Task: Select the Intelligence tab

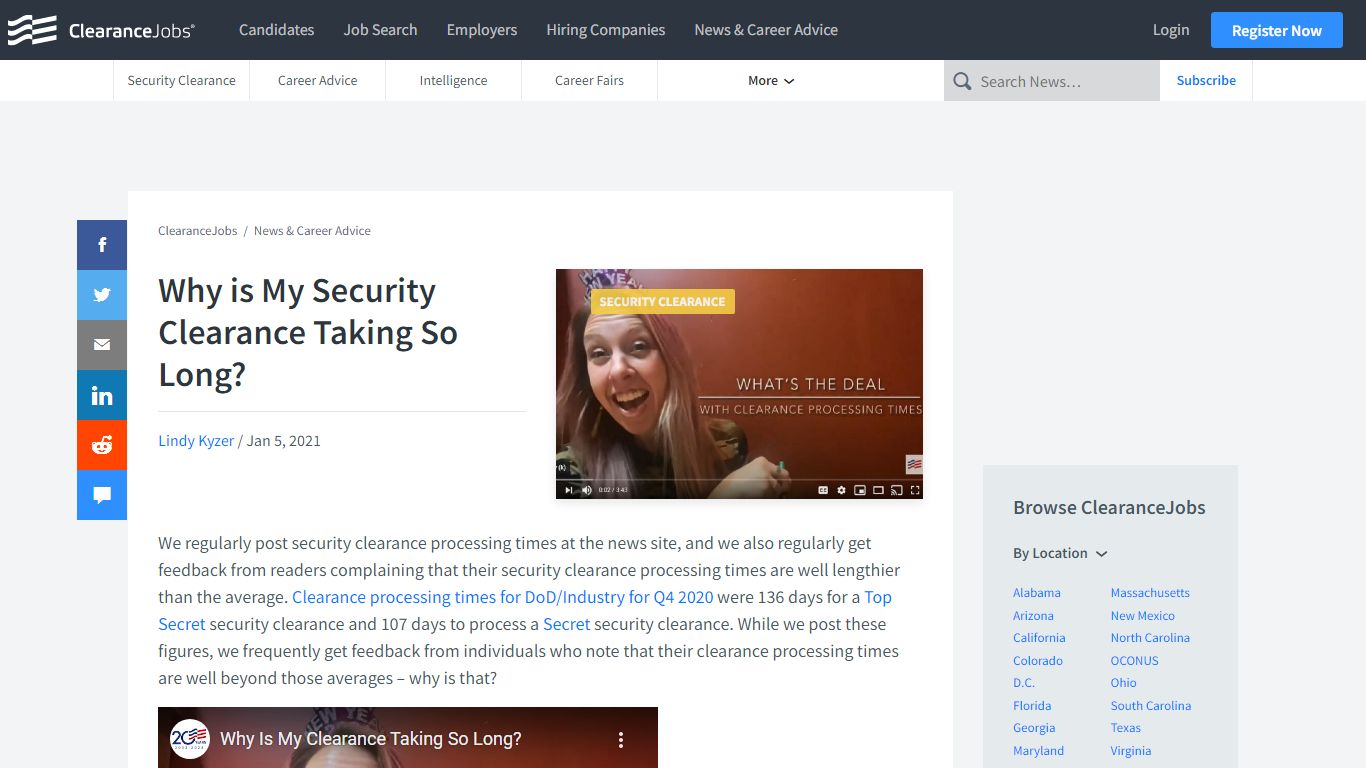Action: [x=453, y=81]
